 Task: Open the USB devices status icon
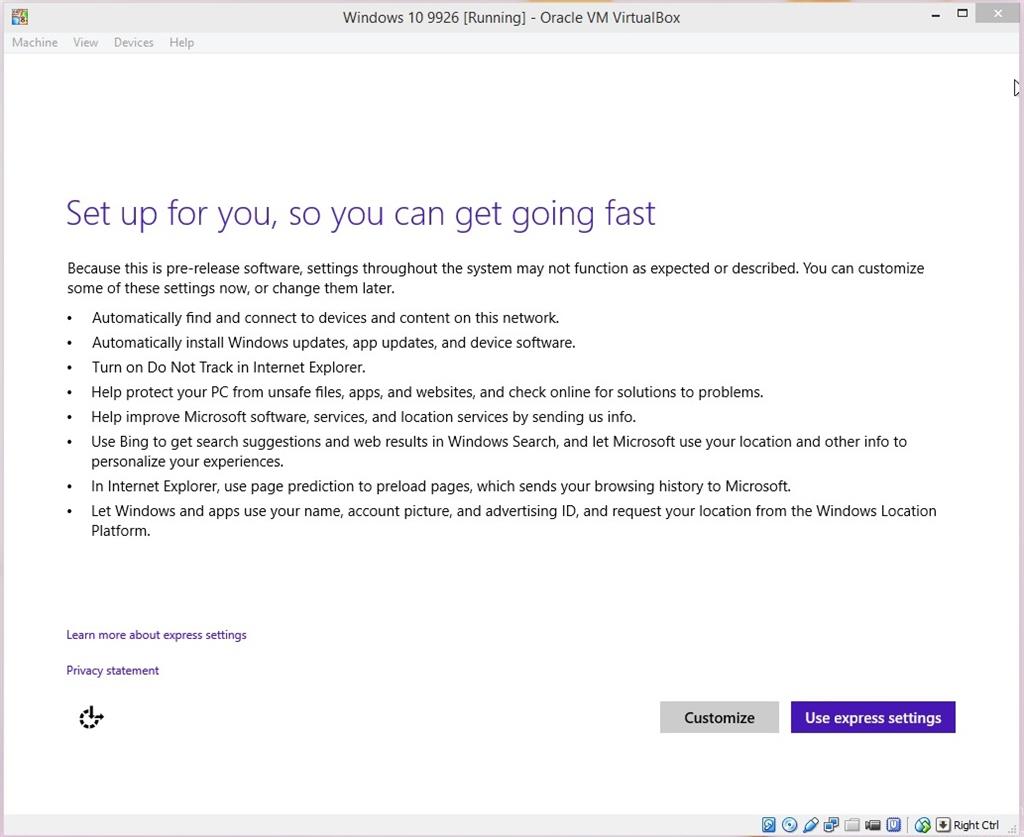(810, 825)
